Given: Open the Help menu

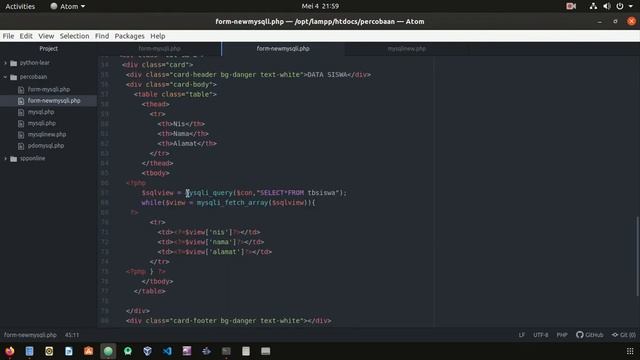Looking at the screenshot, I should [x=158, y=36].
